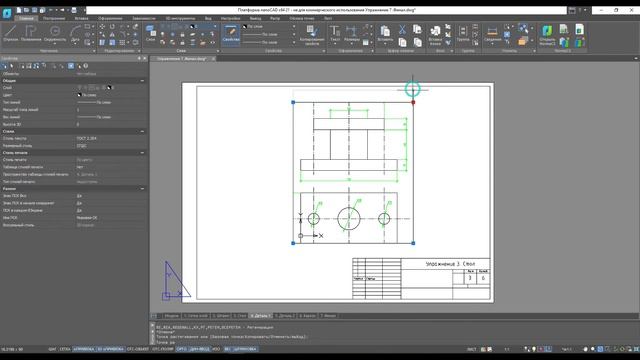Collapse the Стили section in properties
Image resolution: width=640 pixels, height=360 pixels.
point(142,131)
